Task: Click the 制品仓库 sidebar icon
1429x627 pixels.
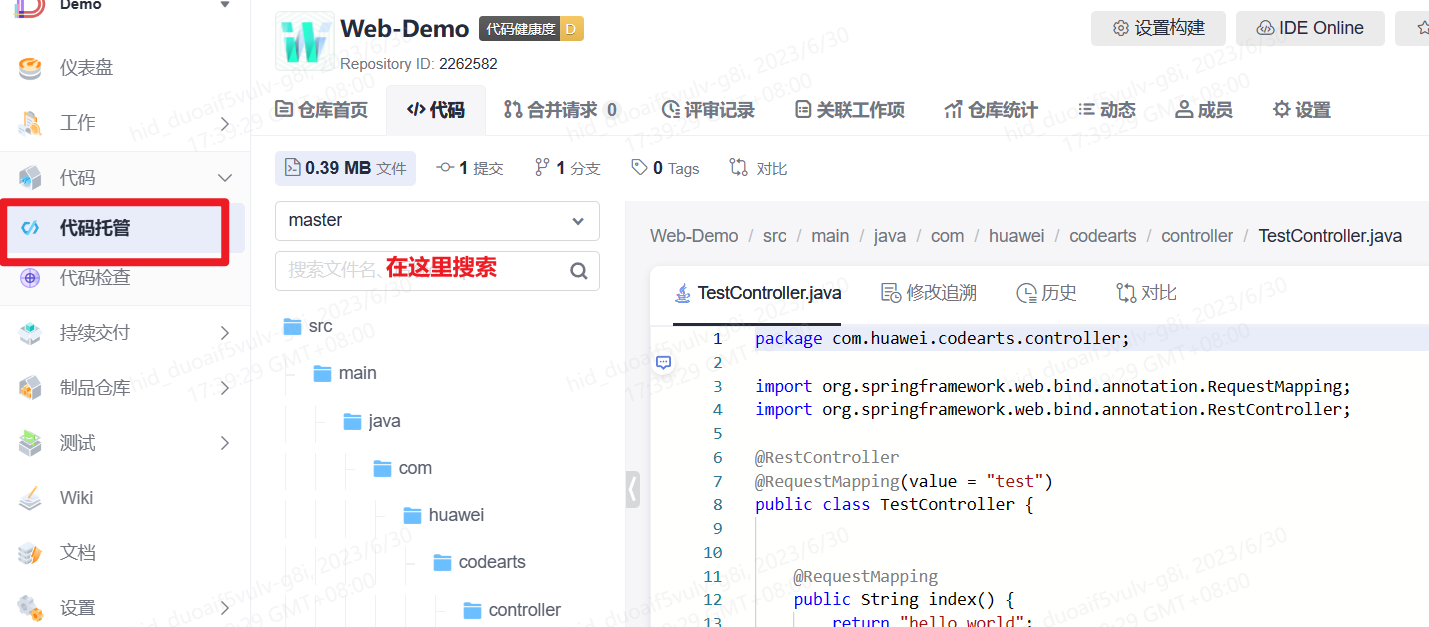Action: tap(31, 388)
